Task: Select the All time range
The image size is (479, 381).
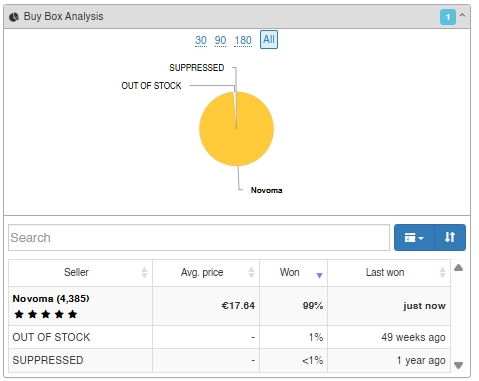Action: 269,40
